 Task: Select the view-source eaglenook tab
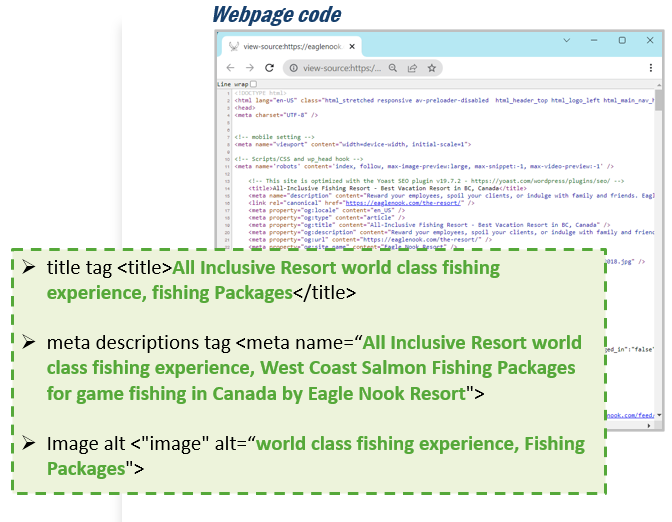coord(292,46)
